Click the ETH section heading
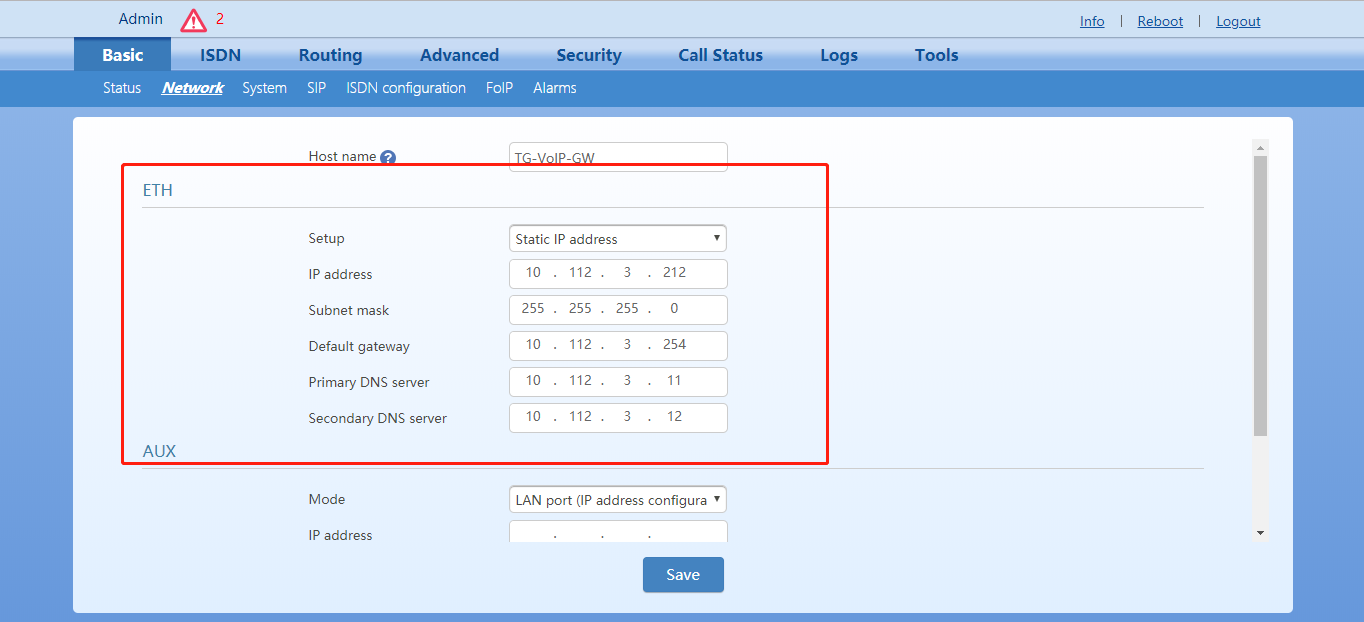Viewport: 1364px width, 622px height. (158, 190)
